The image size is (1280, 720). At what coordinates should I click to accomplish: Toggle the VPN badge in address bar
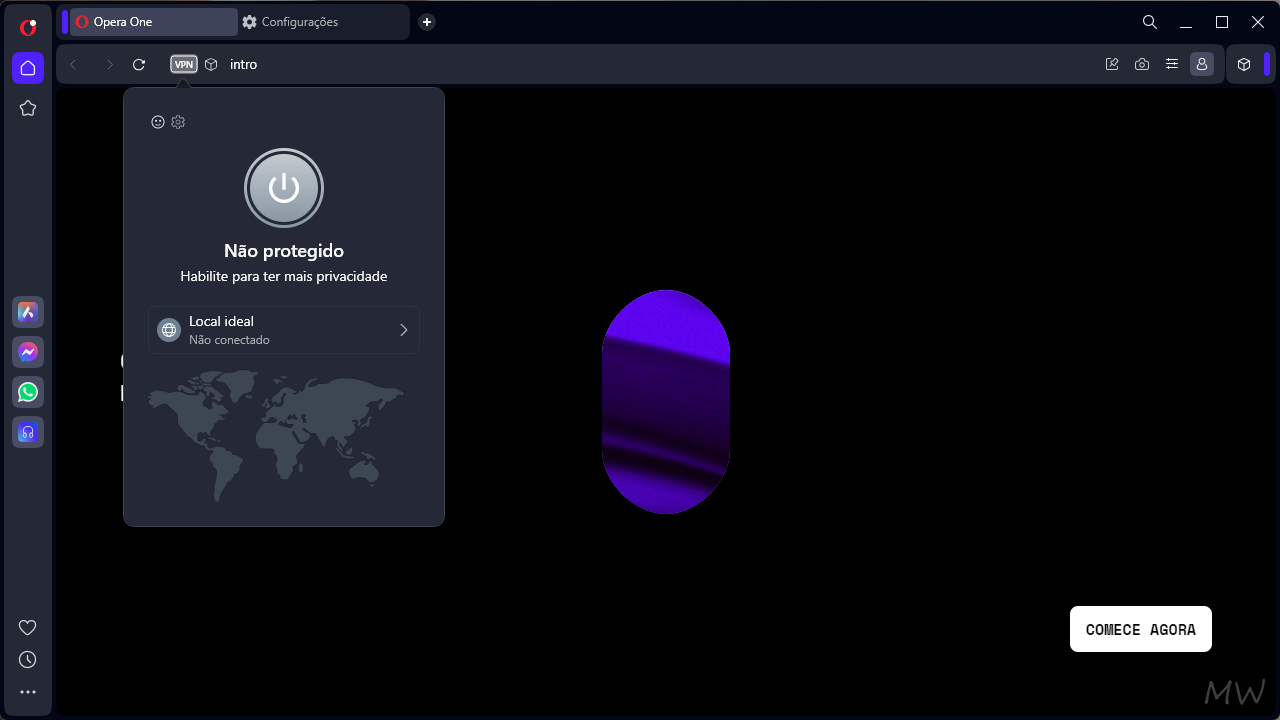click(184, 64)
